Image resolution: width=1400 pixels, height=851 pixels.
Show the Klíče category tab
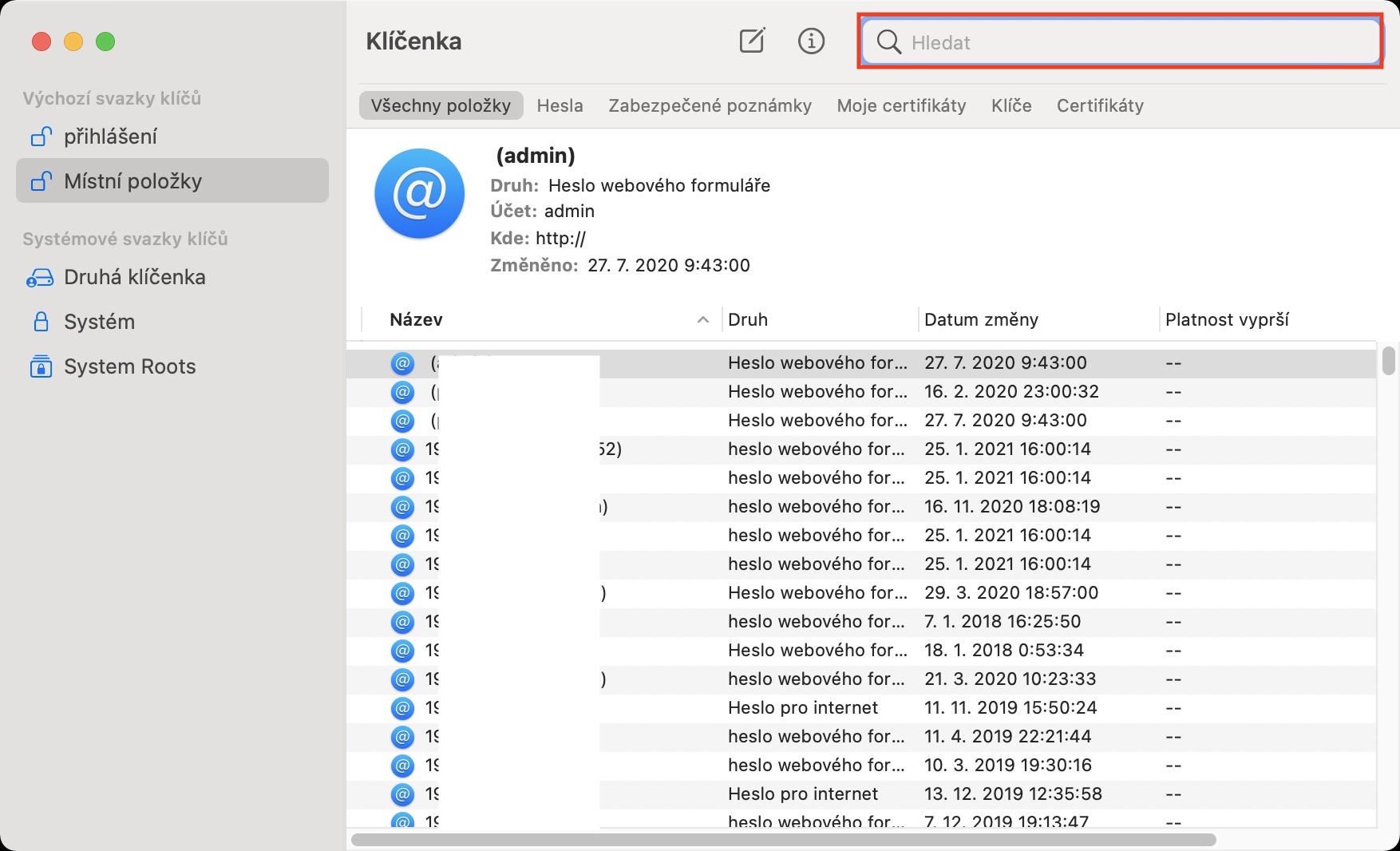[1011, 105]
